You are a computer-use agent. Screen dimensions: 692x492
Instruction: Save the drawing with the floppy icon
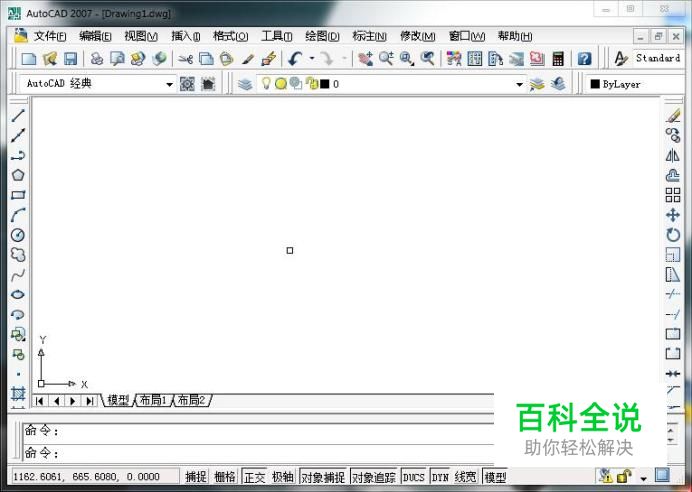[71, 58]
